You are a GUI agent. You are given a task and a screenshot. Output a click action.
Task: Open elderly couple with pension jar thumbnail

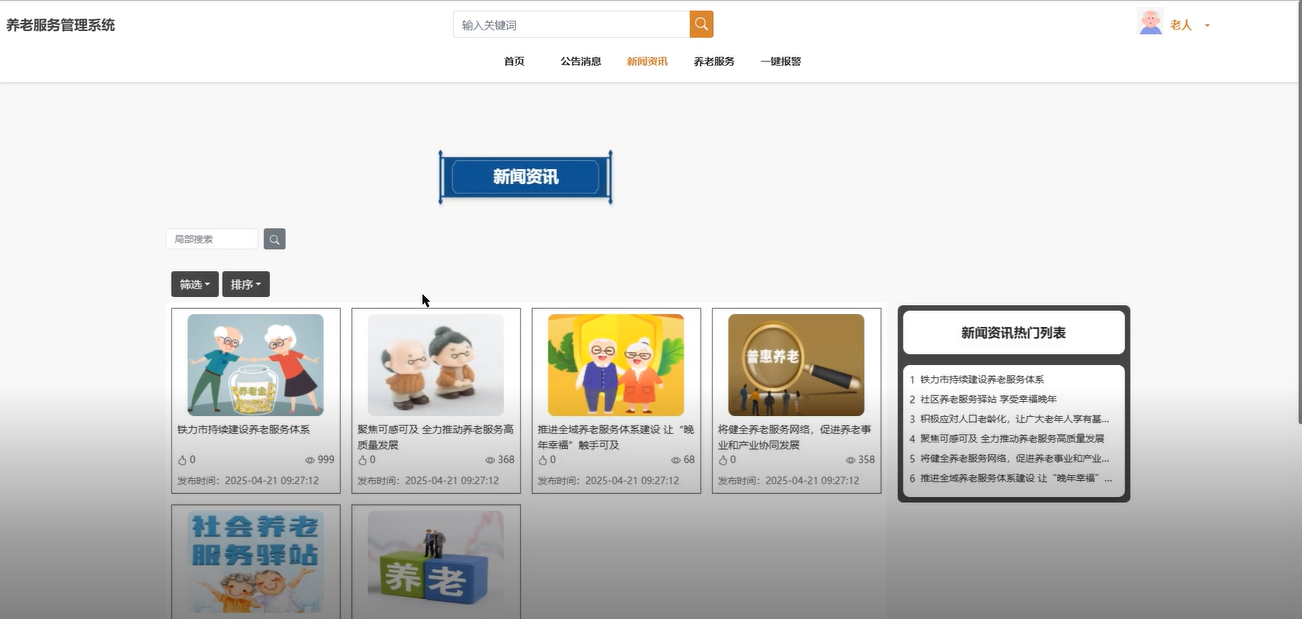tap(255, 365)
